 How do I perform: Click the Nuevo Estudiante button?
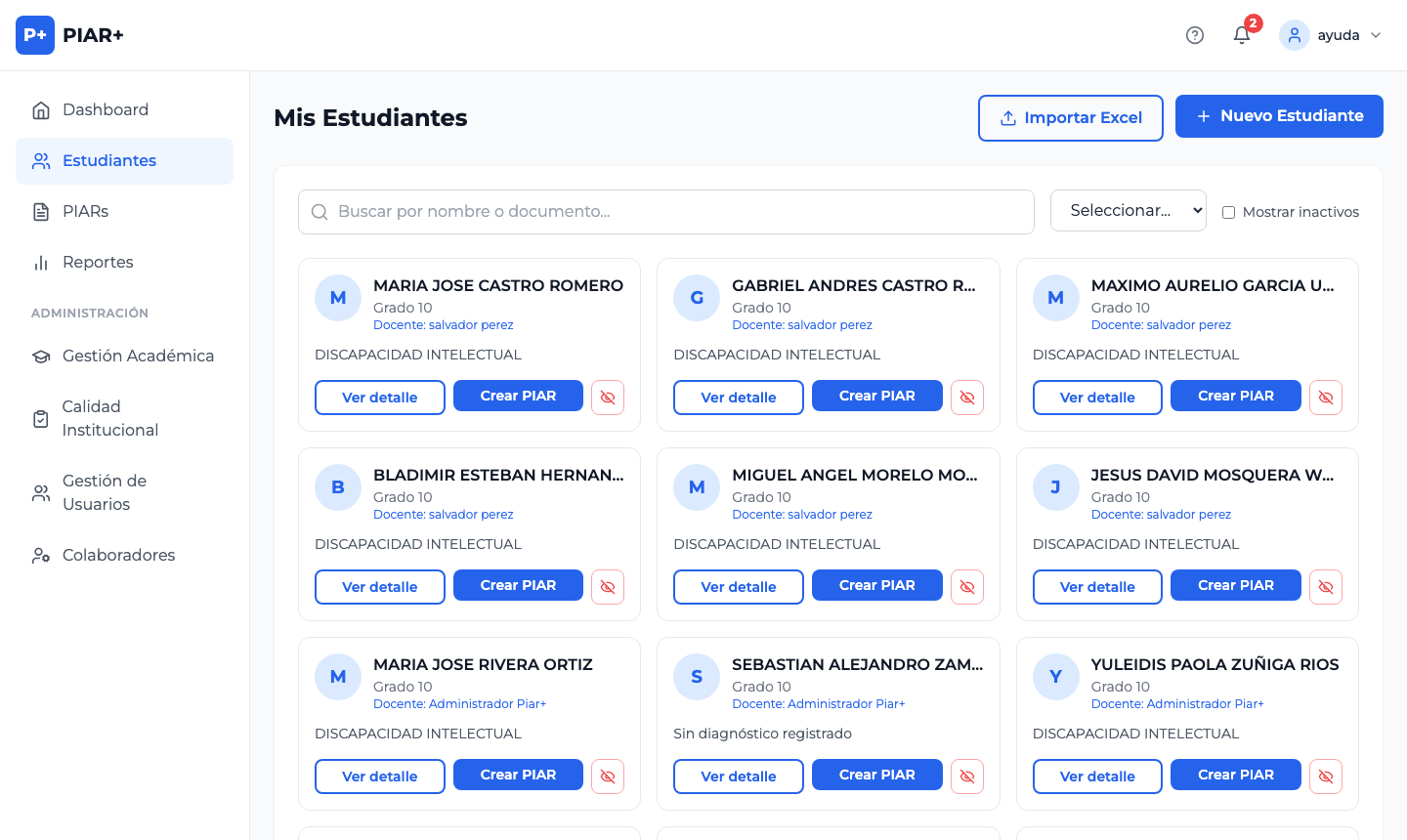(1279, 116)
